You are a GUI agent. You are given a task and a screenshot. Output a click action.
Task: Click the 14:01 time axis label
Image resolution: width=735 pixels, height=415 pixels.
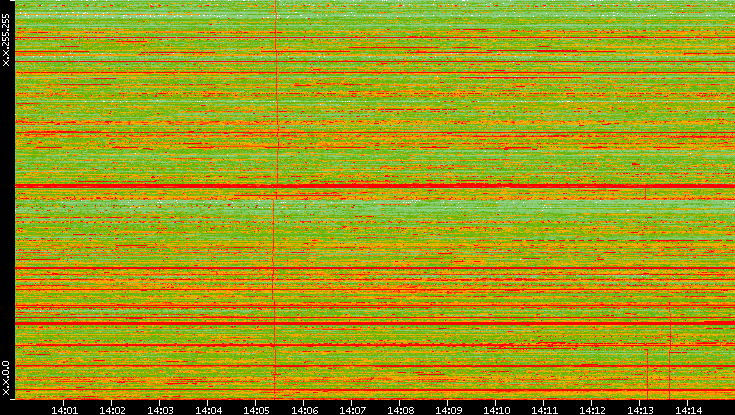click(x=64, y=410)
